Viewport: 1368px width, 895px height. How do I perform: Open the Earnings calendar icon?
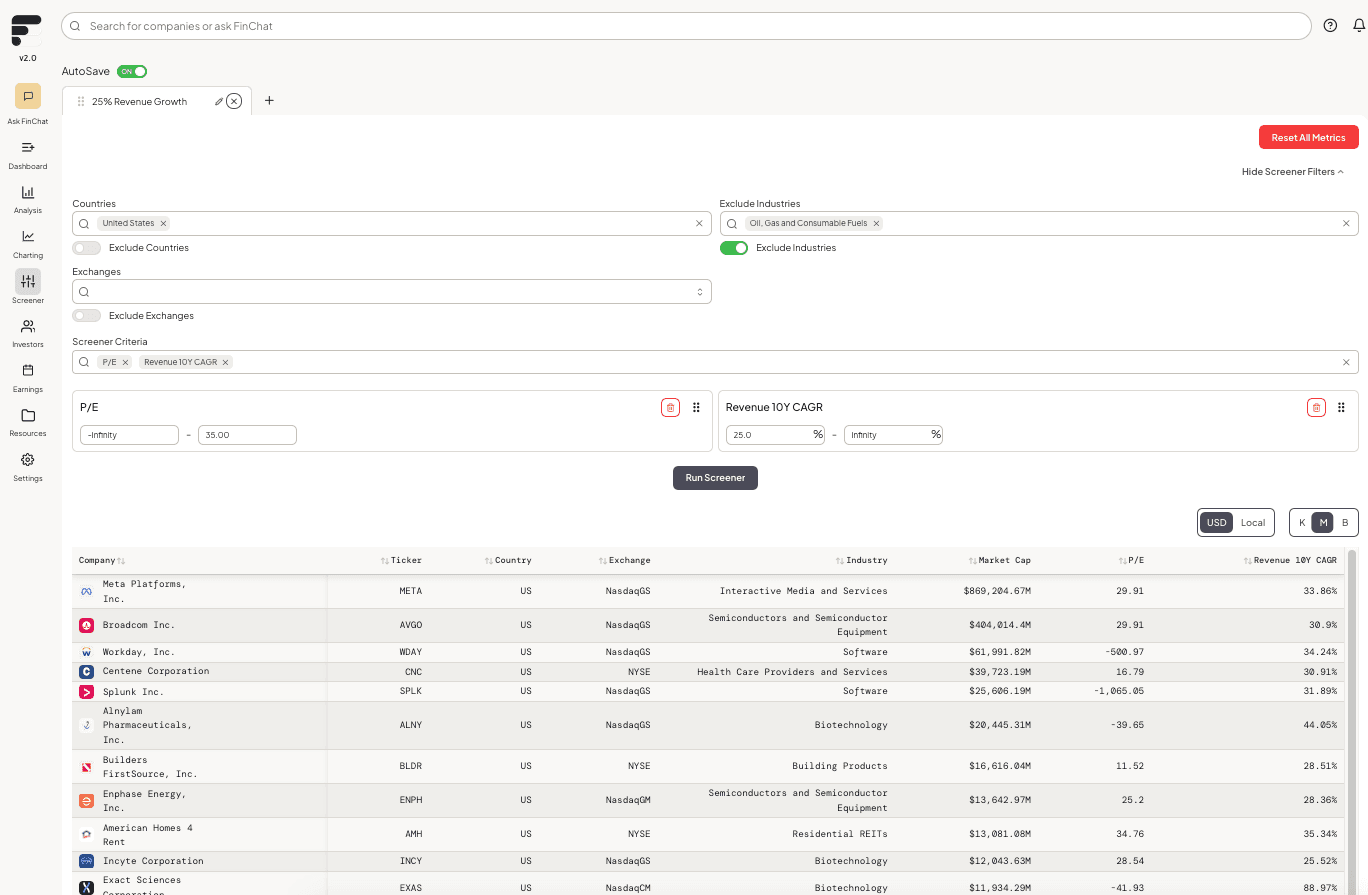(x=28, y=370)
